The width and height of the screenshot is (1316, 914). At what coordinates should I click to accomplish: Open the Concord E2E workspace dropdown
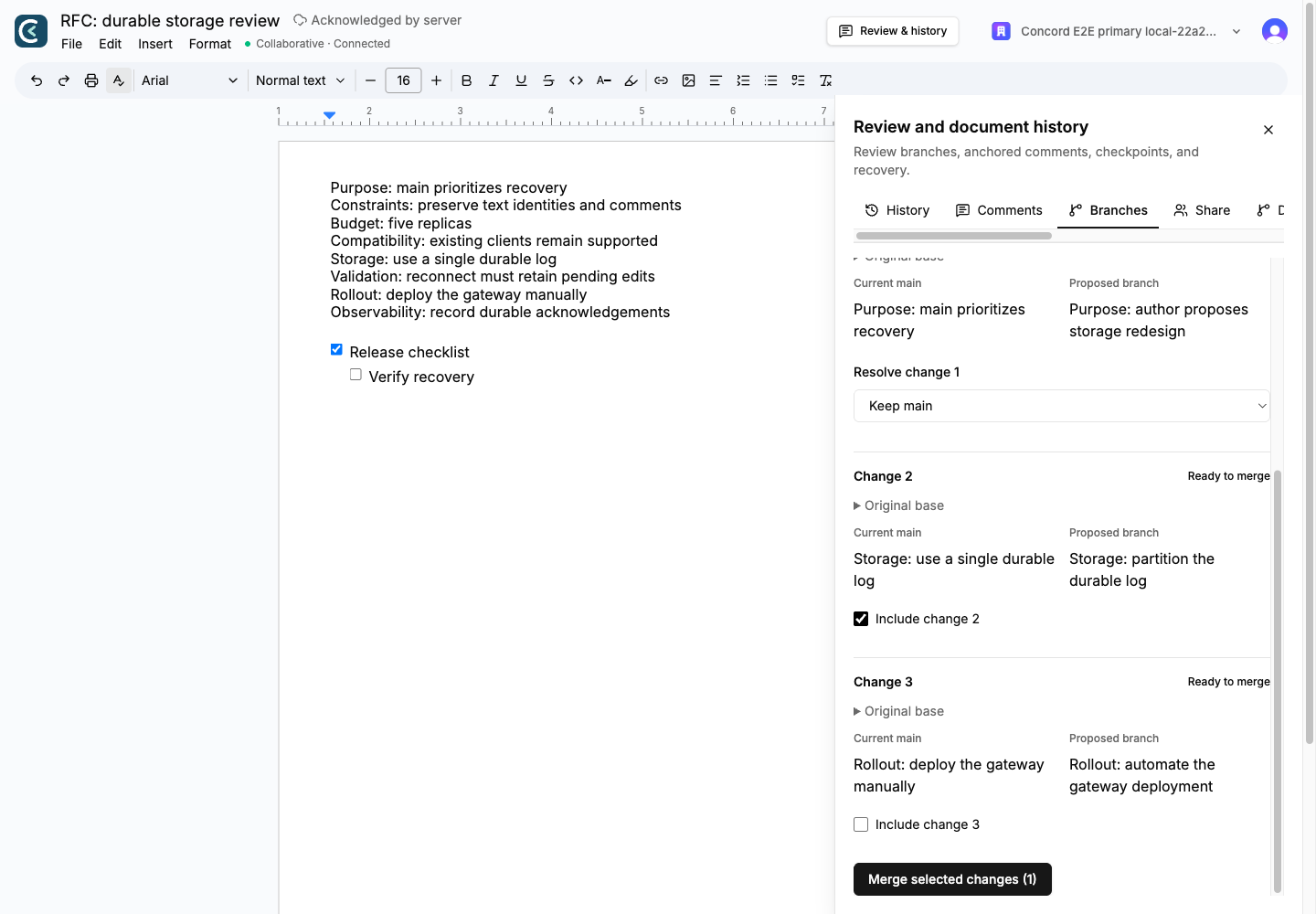pos(1117,31)
